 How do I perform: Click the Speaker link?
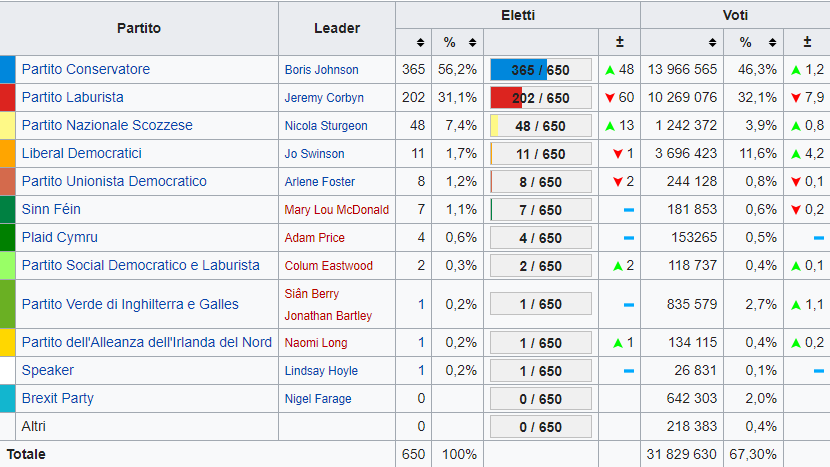coord(48,370)
